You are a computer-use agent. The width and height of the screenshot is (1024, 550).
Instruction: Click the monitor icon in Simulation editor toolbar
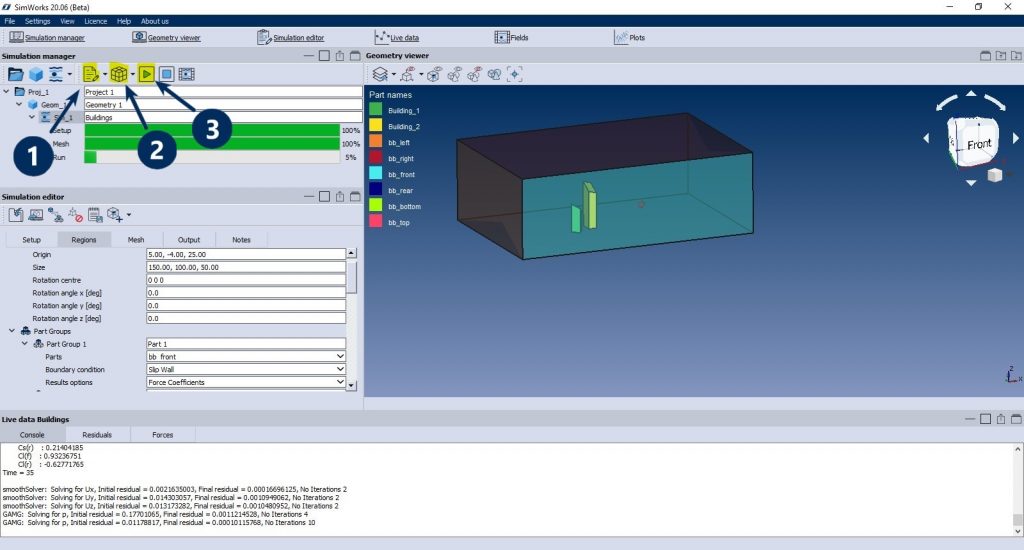(x=36, y=215)
